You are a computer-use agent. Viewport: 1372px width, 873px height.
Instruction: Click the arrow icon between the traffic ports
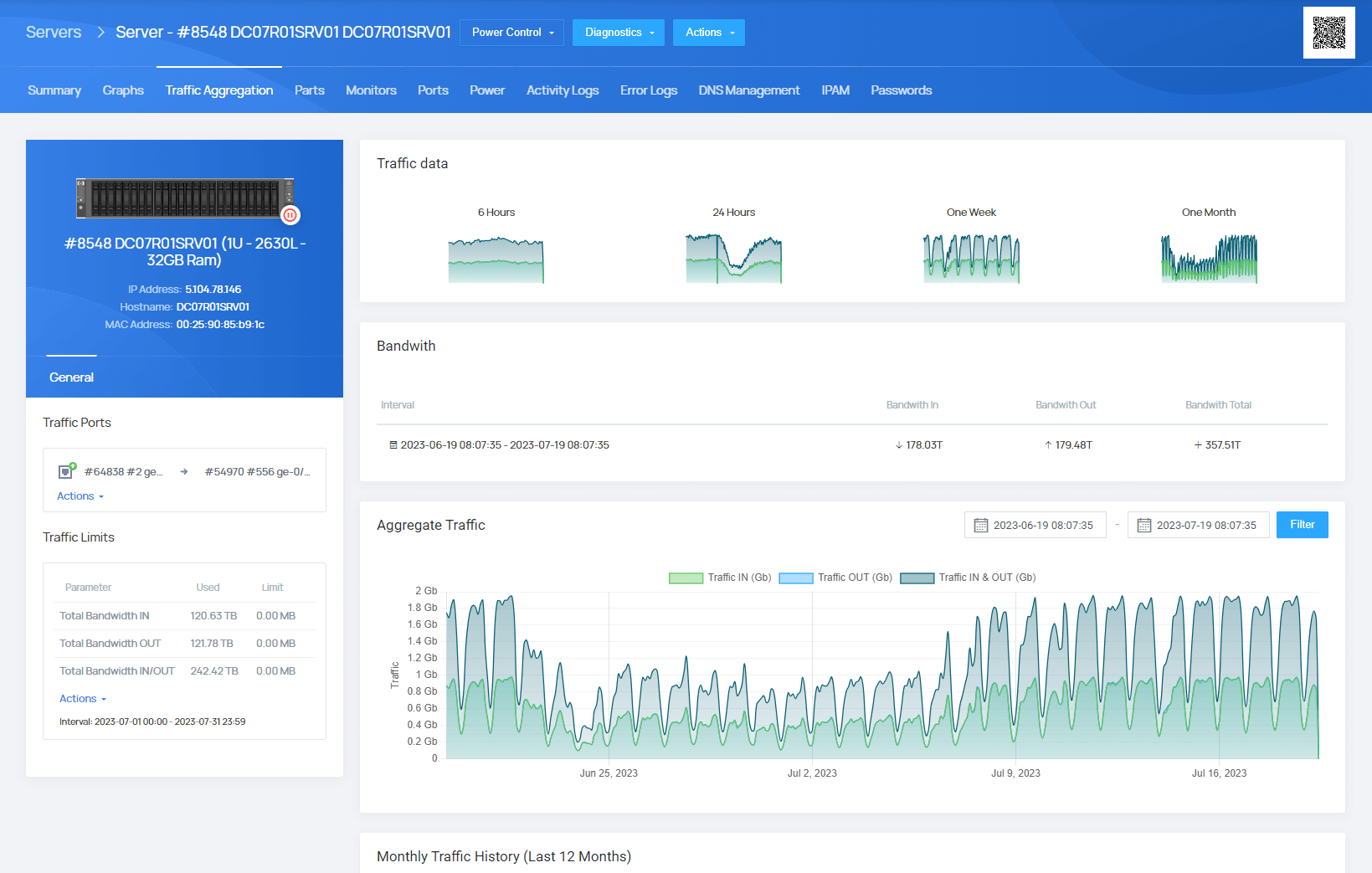(184, 472)
